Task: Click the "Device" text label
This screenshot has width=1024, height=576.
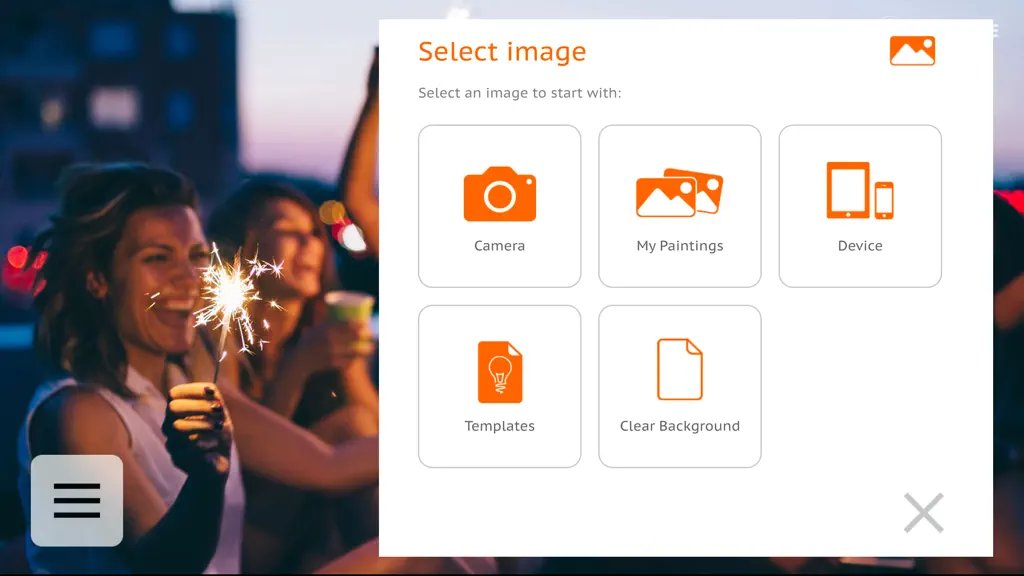Action: tap(860, 246)
